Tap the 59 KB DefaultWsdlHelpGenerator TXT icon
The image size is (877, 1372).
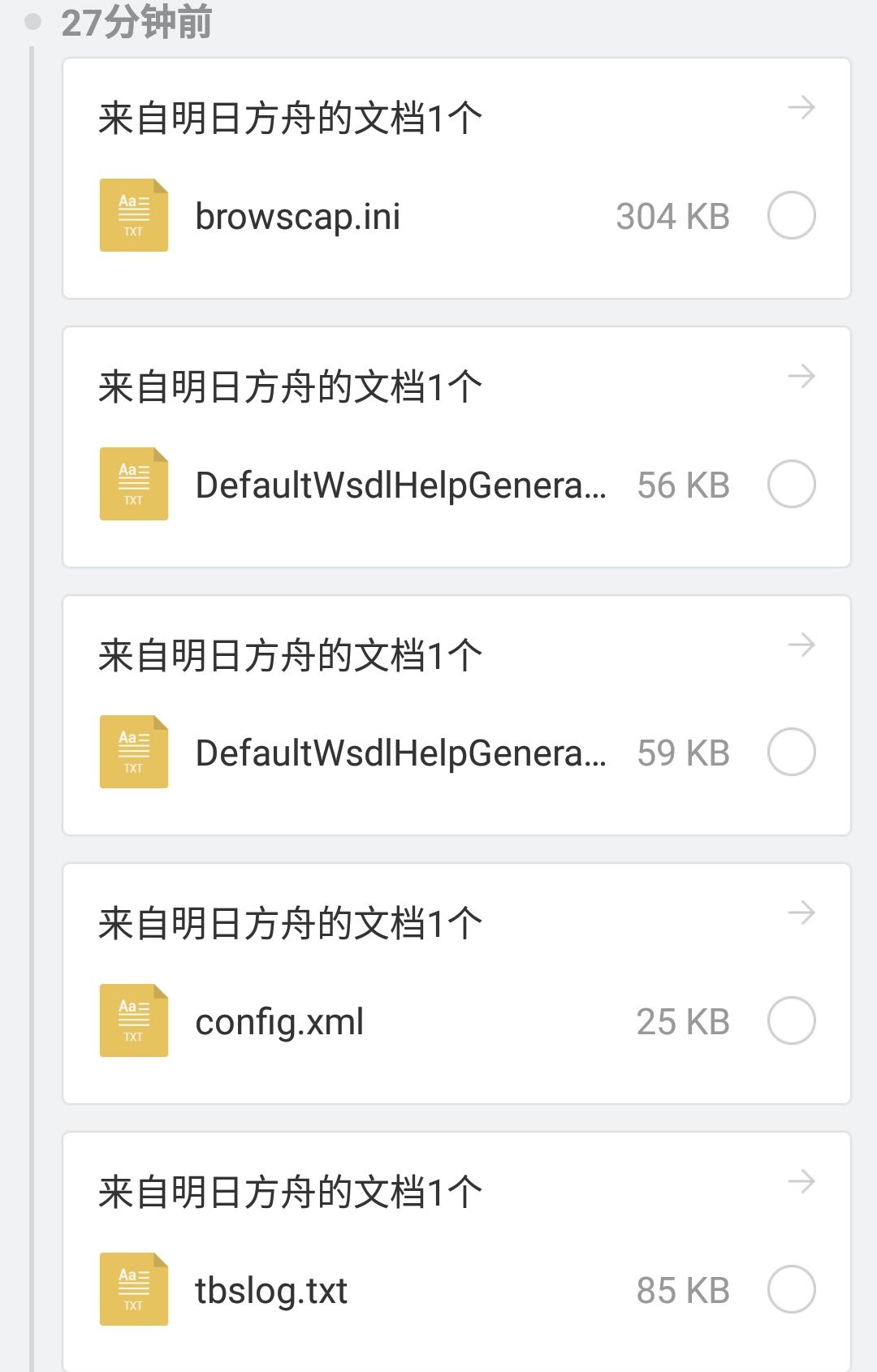(x=134, y=752)
